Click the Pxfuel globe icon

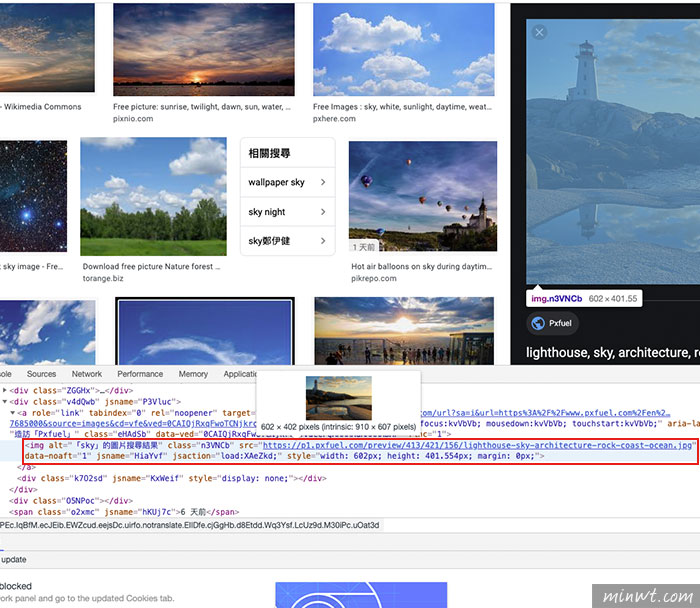click(538, 323)
